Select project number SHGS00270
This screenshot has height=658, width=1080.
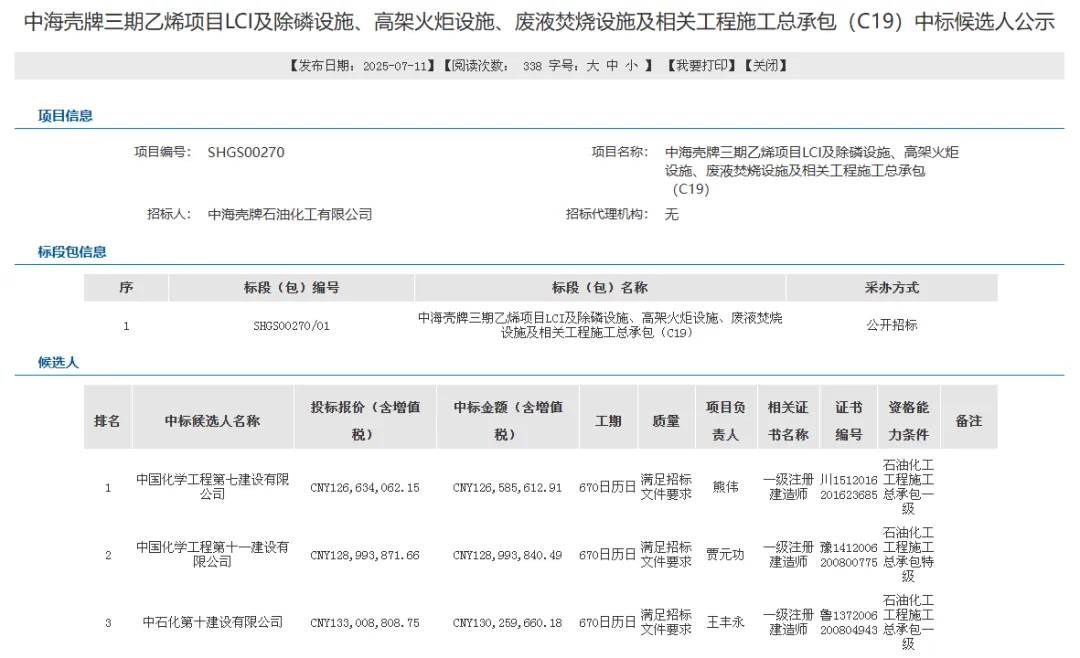[x=246, y=152]
